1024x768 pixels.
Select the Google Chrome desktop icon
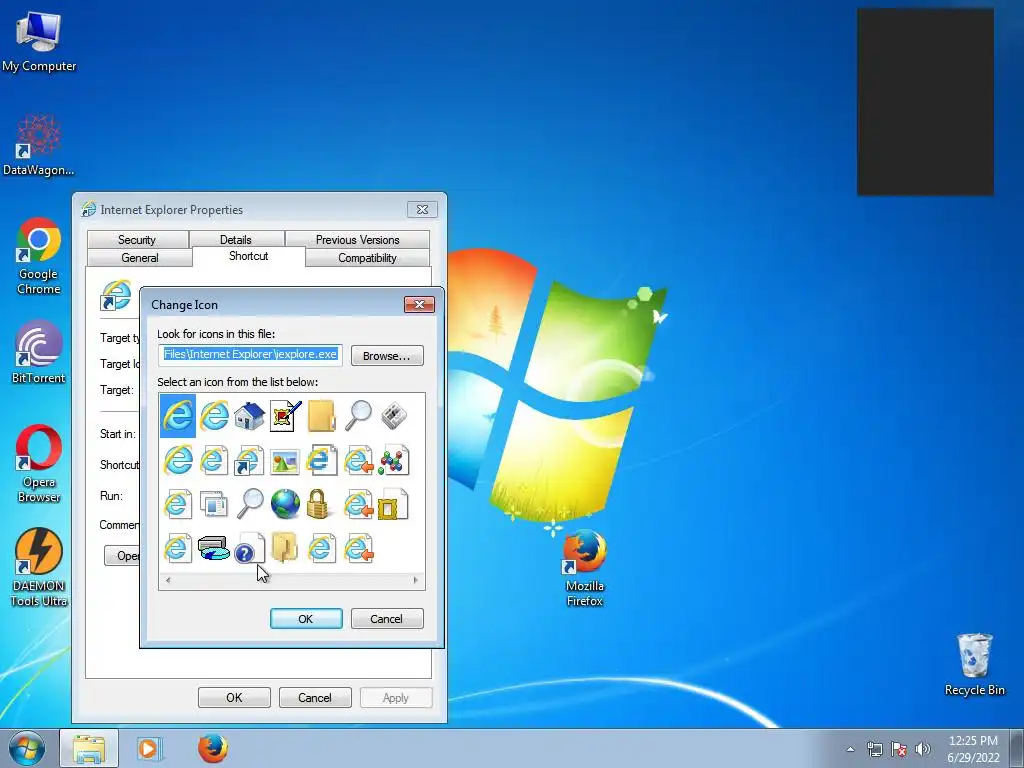39,257
